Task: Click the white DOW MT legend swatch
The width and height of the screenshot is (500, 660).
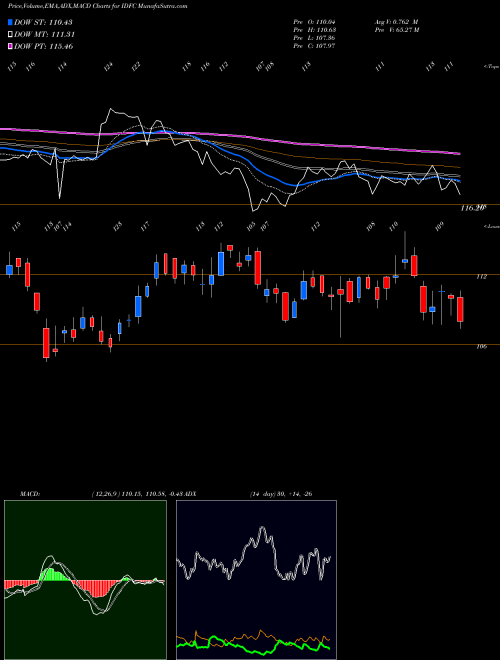Action: (10, 35)
